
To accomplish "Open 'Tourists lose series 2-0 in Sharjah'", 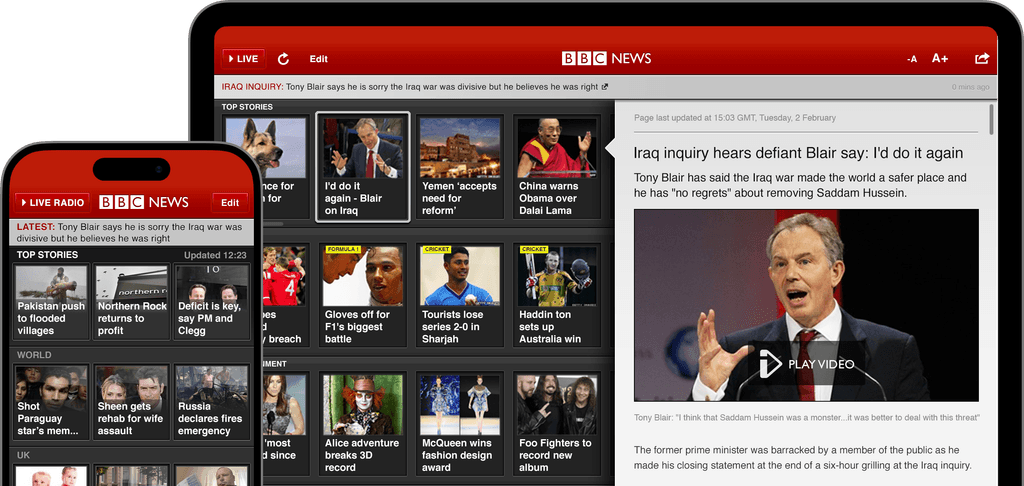I will tap(460, 295).
